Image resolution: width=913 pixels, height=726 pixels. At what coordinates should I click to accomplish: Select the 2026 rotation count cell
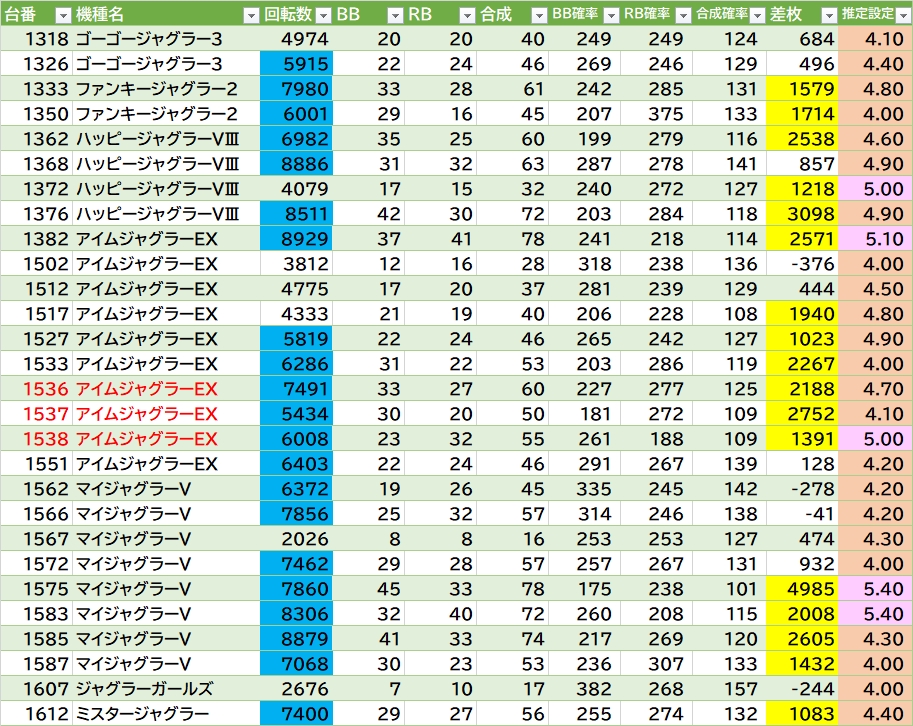tap(296, 540)
